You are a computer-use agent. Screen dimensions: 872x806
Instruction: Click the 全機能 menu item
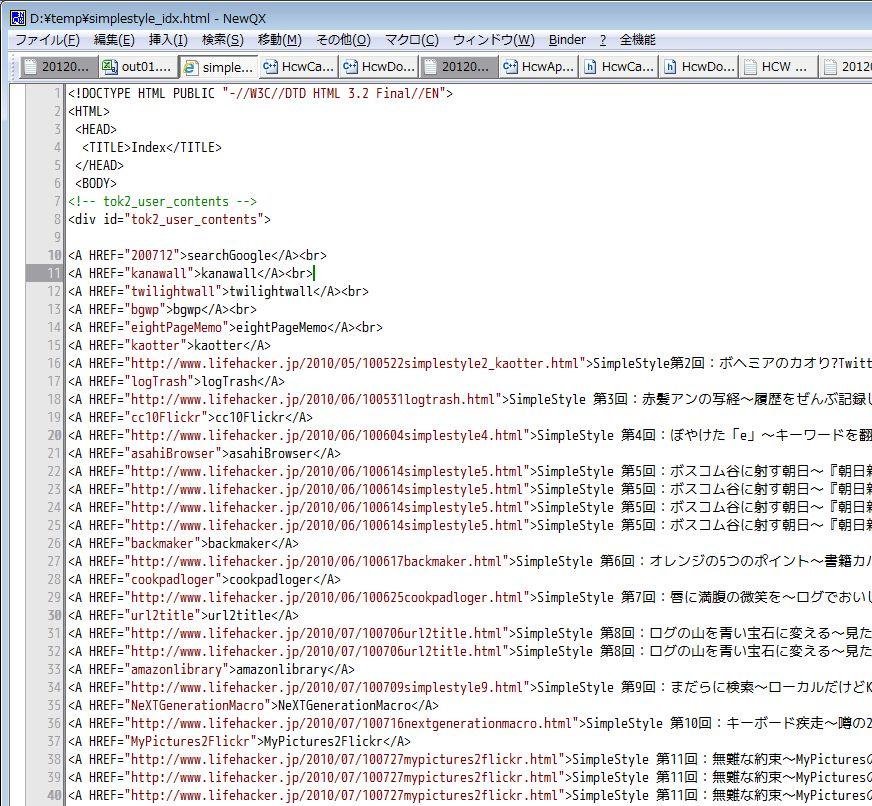coord(637,40)
